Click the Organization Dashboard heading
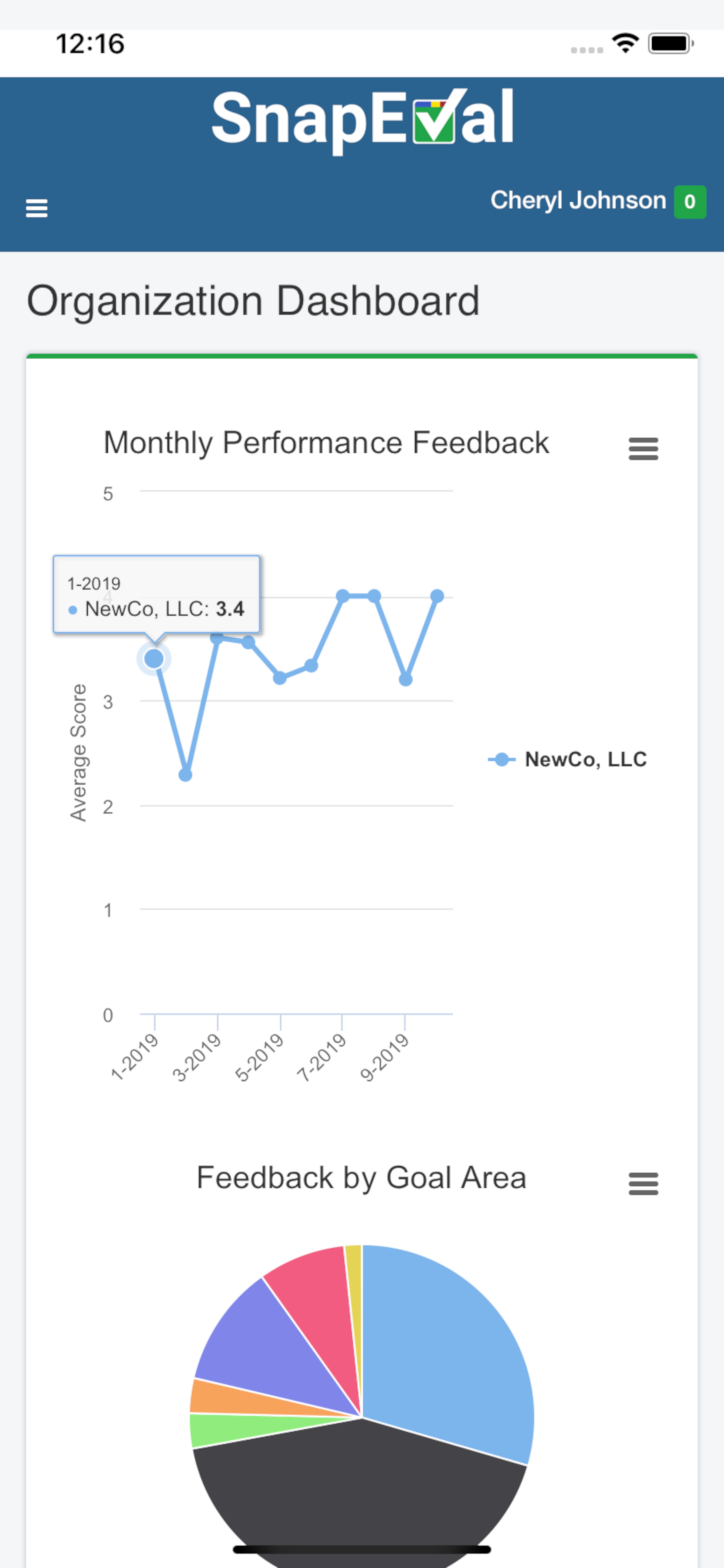724x1568 pixels. tap(253, 300)
